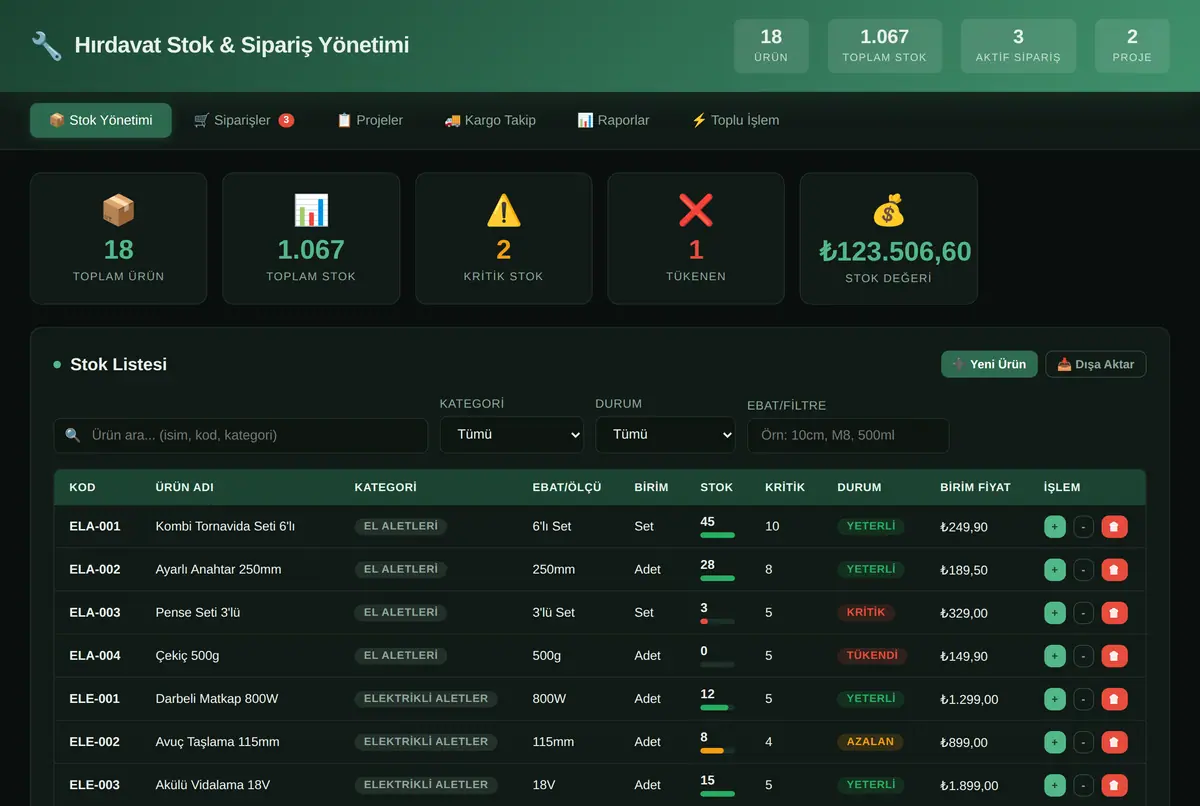The height and width of the screenshot is (806, 1200).
Task: Switch to the Siparişler tab
Action: pyautogui.click(x=243, y=120)
